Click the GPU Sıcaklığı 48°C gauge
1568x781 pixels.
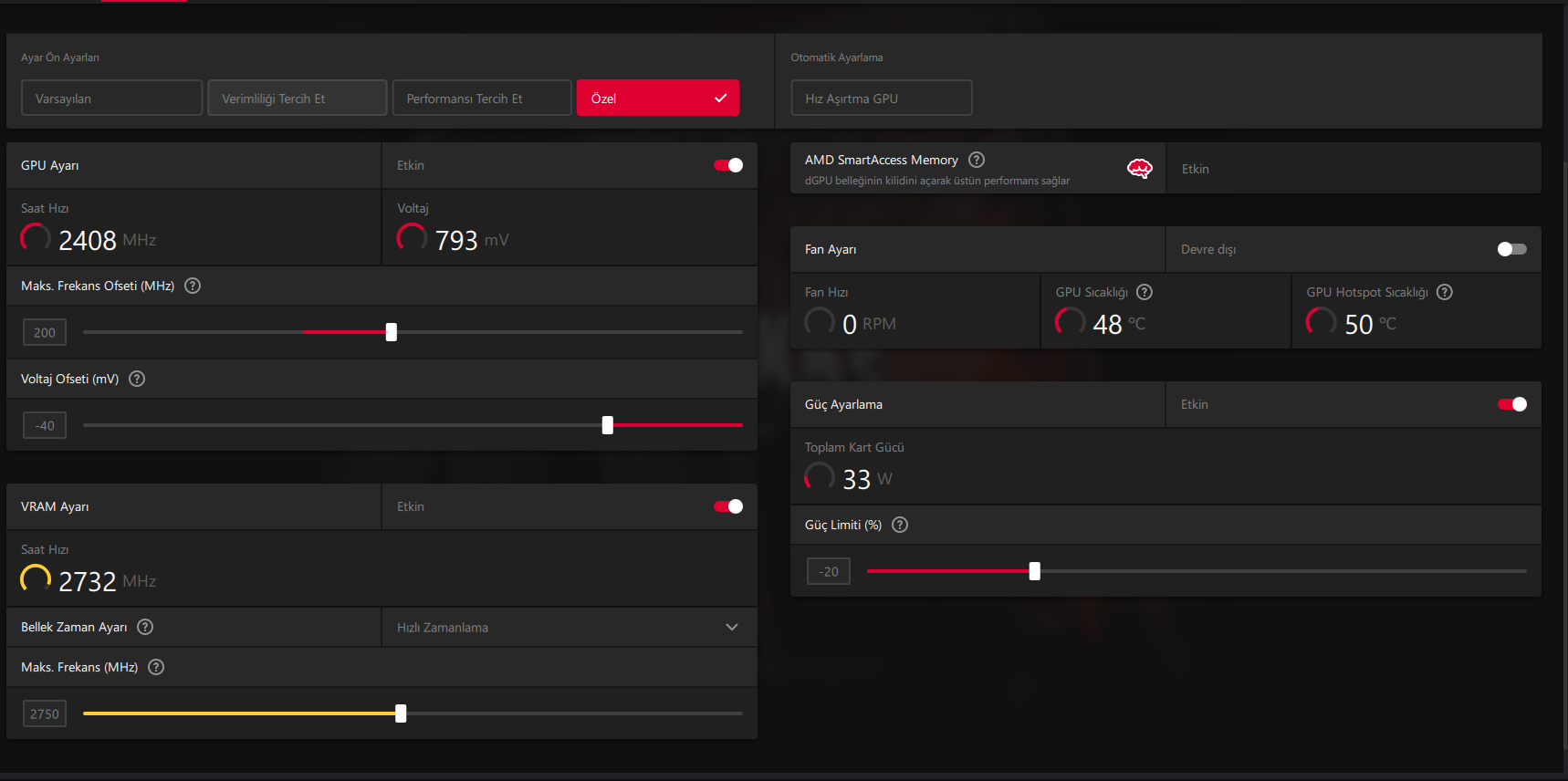(x=1070, y=322)
